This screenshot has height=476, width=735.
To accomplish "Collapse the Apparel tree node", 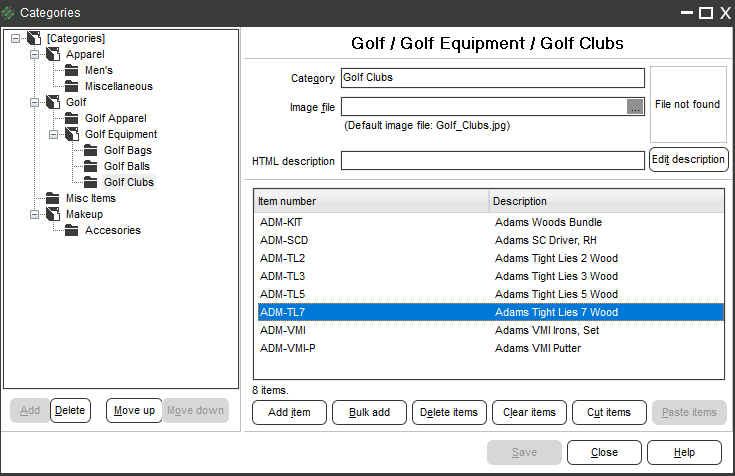I will click(34, 54).
